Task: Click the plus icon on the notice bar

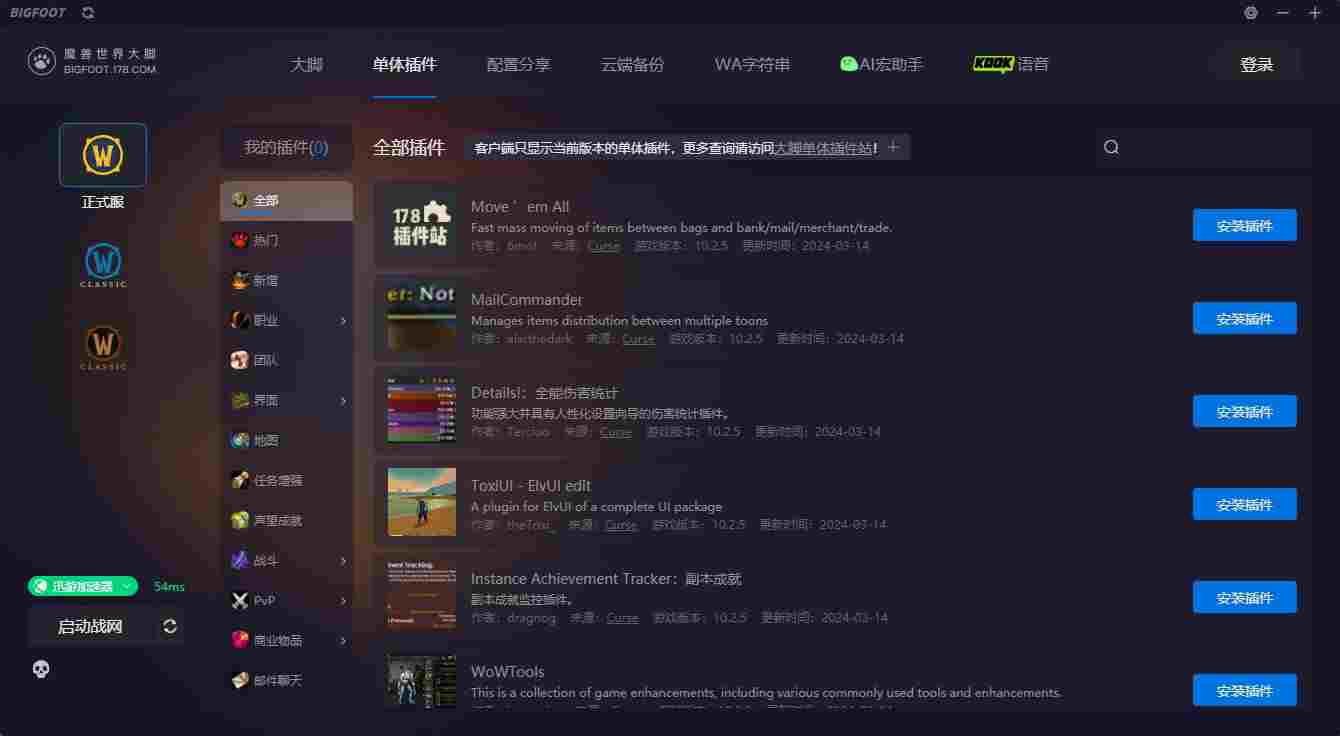Action: point(894,147)
